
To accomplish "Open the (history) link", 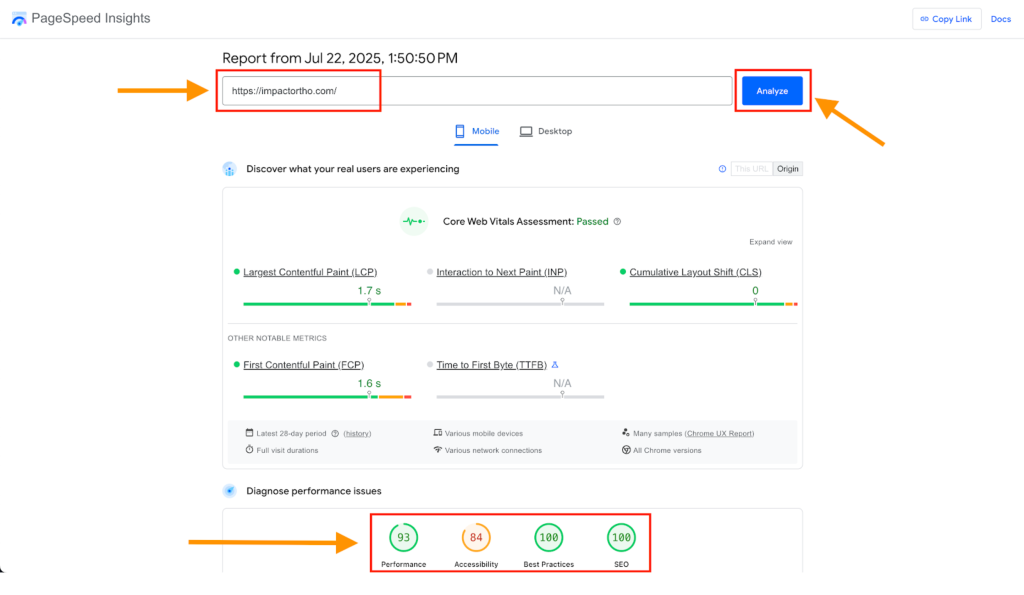I will click(357, 434).
